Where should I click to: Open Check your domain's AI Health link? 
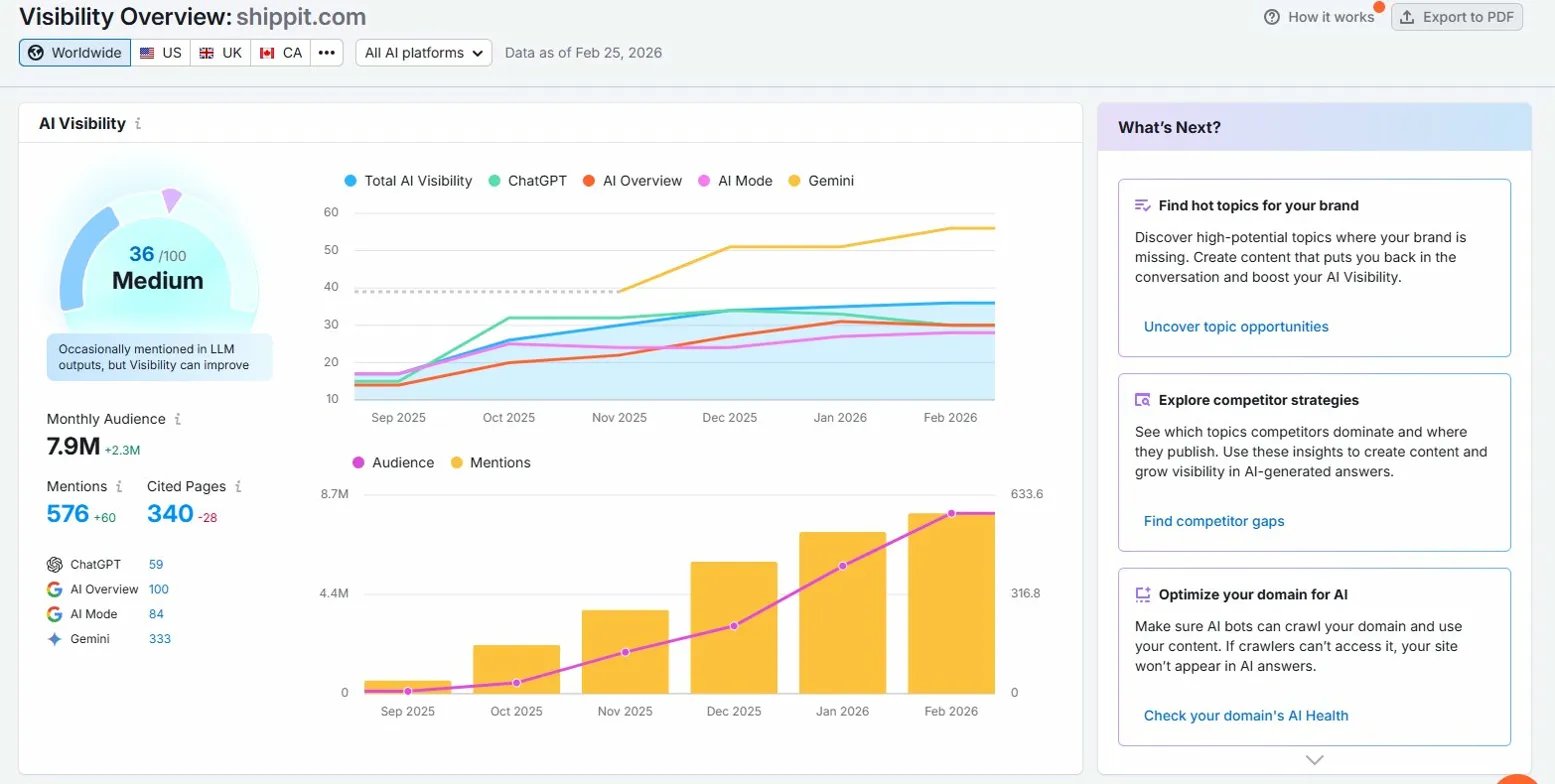[x=1246, y=716]
